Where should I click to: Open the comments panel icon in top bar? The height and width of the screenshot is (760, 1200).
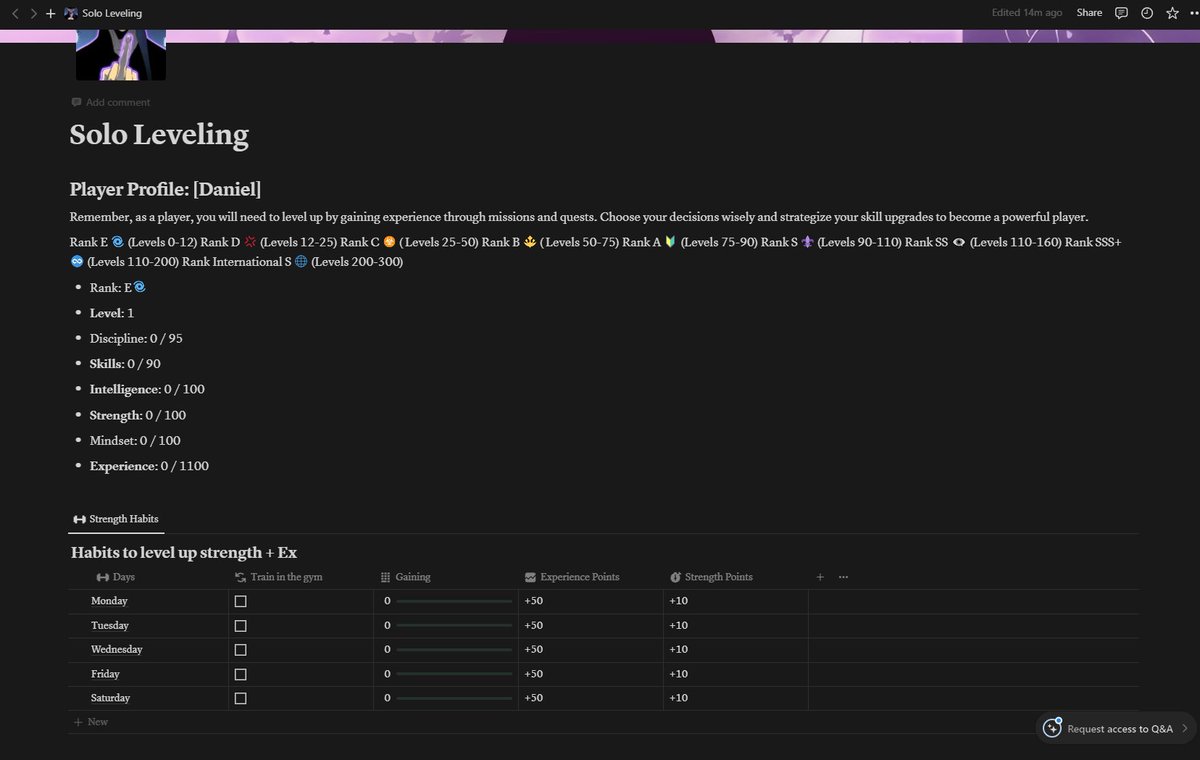1122,13
